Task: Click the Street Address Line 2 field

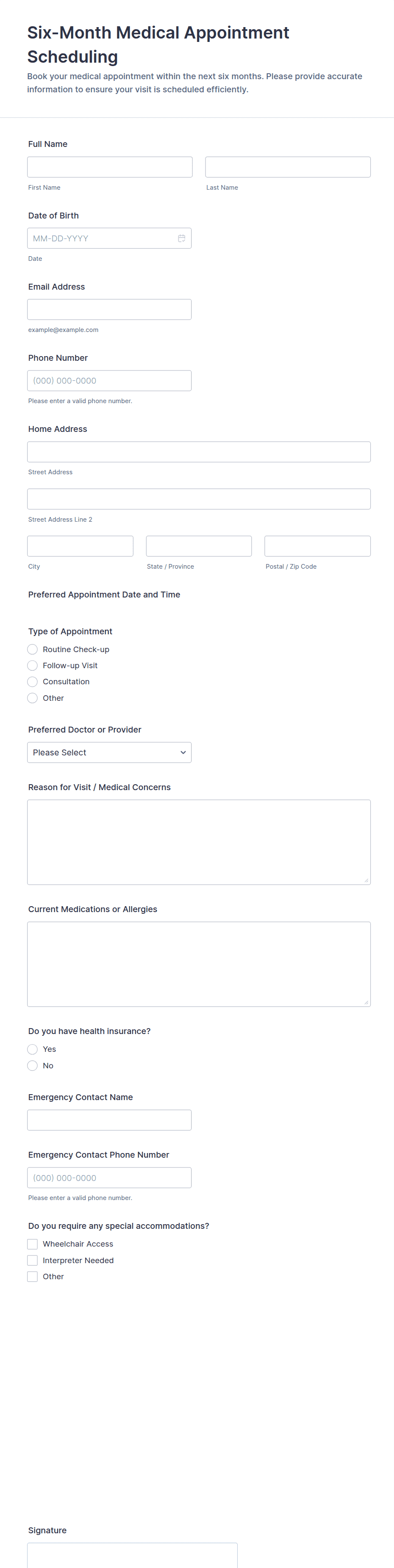Action: (x=199, y=499)
